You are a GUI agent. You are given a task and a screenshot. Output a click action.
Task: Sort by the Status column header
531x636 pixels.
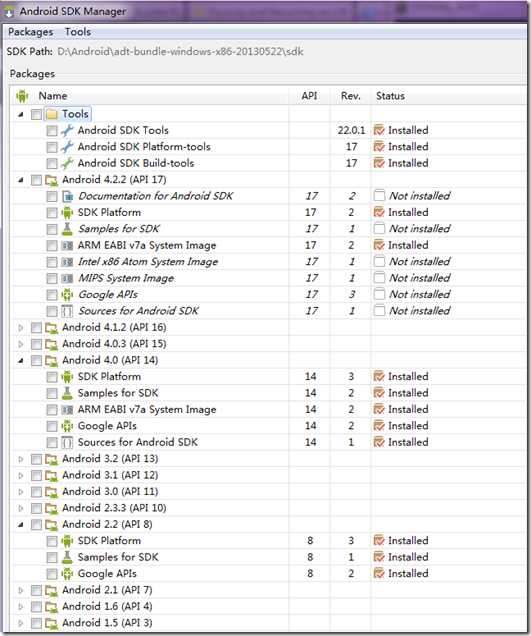point(390,96)
